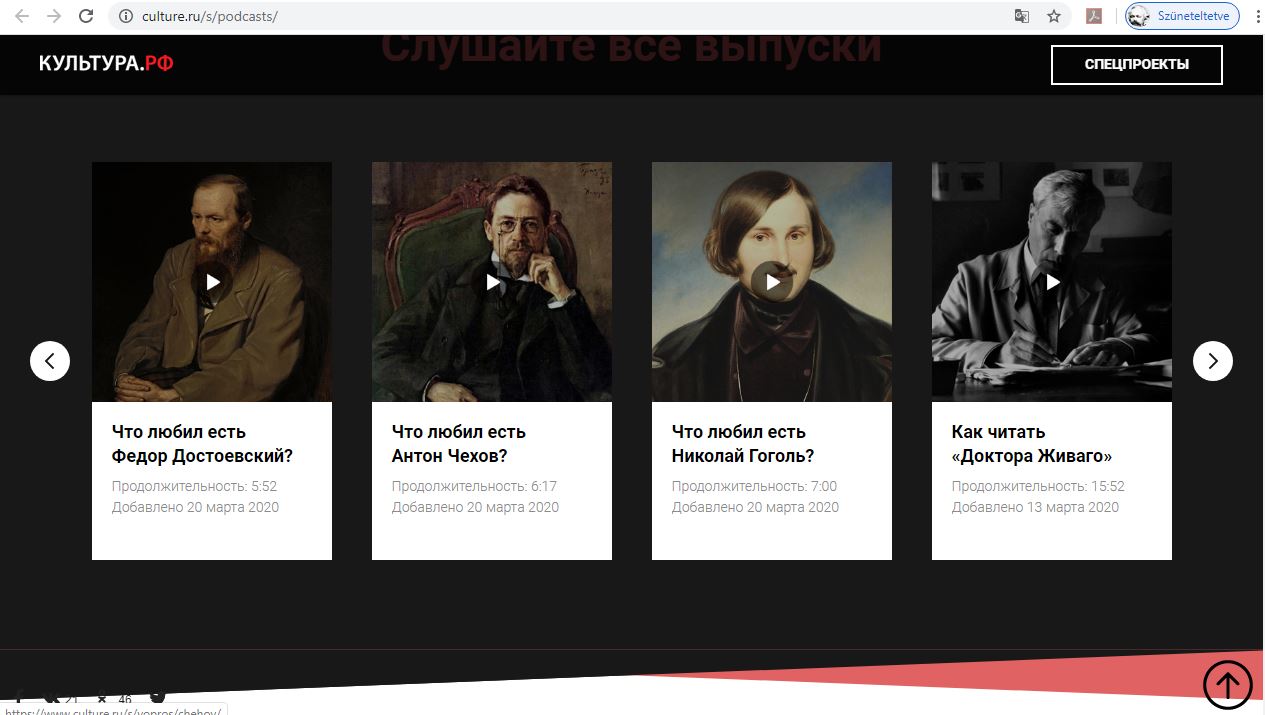The image size is (1265, 715).
Task: Start the Nikolai Gogol podcast playback
Action: (x=772, y=282)
